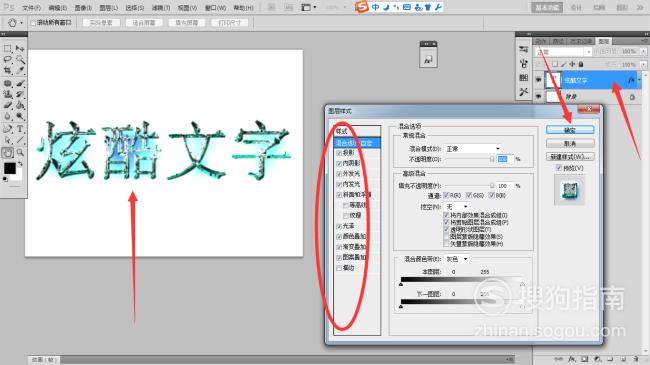Select the Crop tool
The width and height of the screenshot is (650, 365).
point(7,71)
